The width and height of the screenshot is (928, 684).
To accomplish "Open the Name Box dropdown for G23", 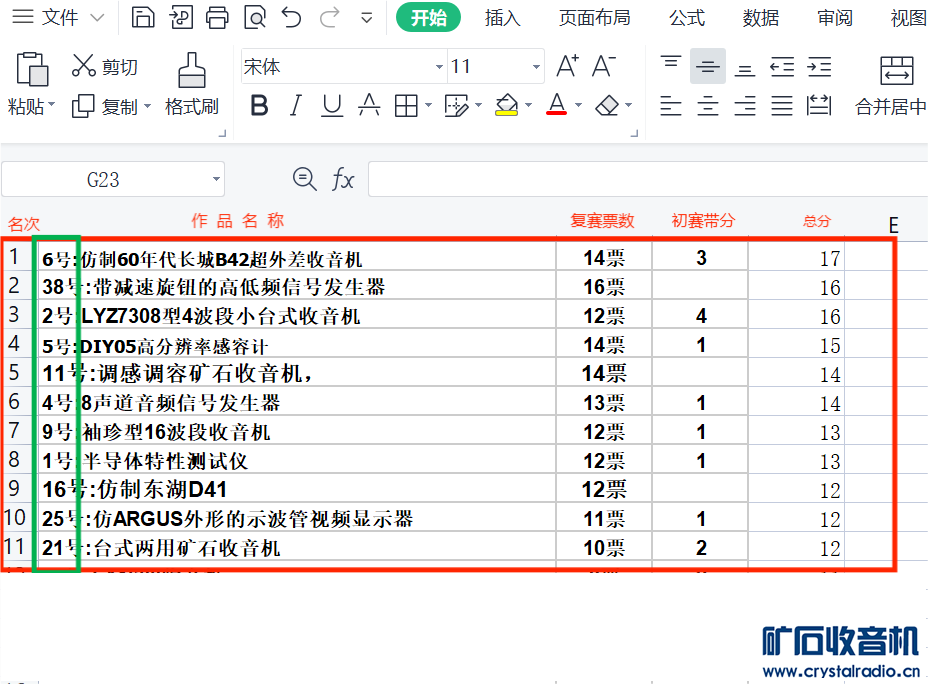I will (x=216, y=180).
